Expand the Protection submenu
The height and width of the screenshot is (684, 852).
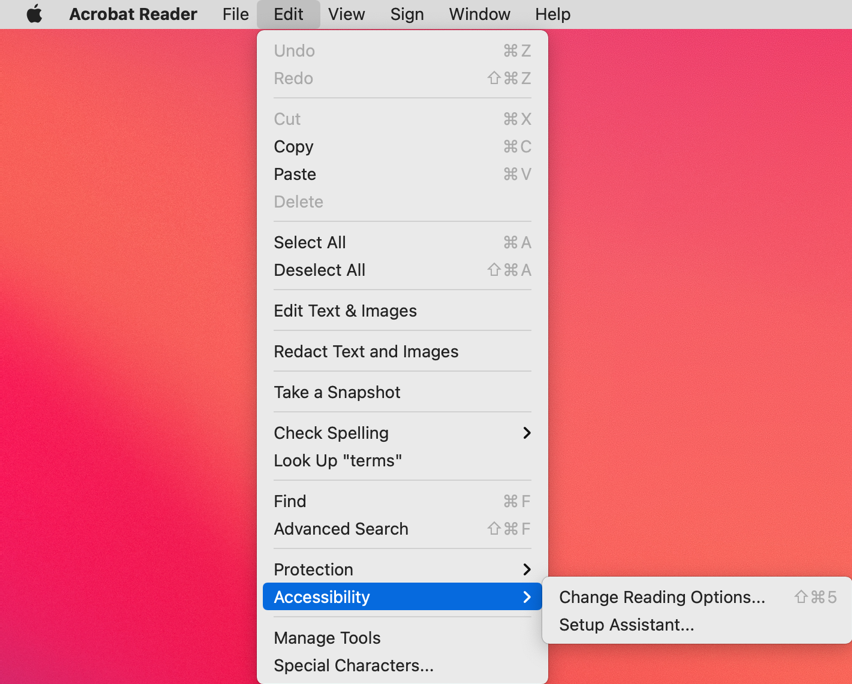[x=402, y=569]
